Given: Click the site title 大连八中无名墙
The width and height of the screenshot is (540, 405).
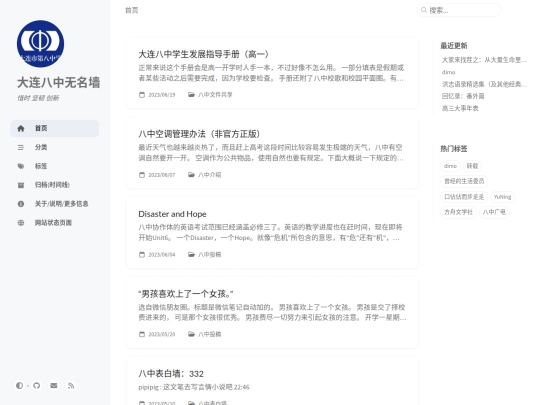Looking at the screenshot, I should (x=59, y=83).
